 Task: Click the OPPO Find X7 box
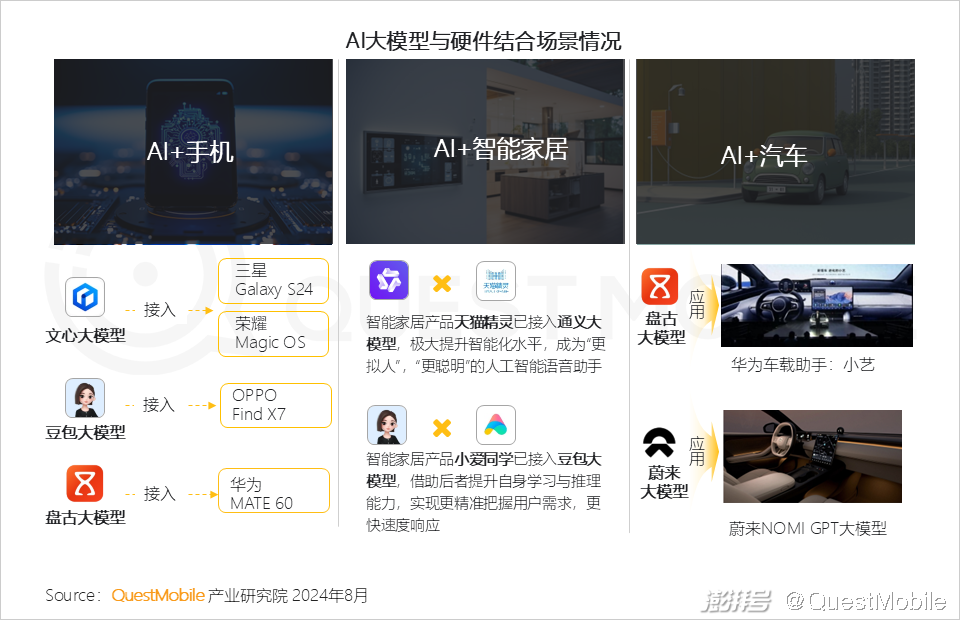[274, 405]
